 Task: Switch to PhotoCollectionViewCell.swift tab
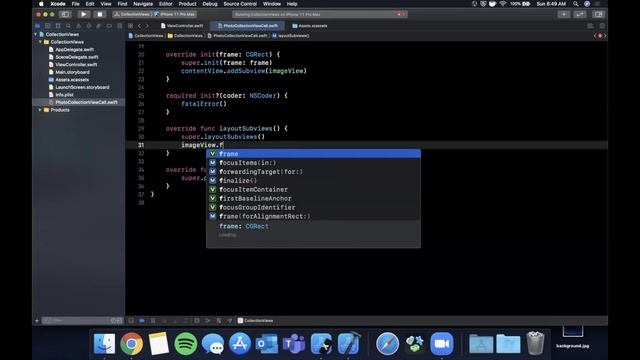pyautogui.click(x=247, y=26)
